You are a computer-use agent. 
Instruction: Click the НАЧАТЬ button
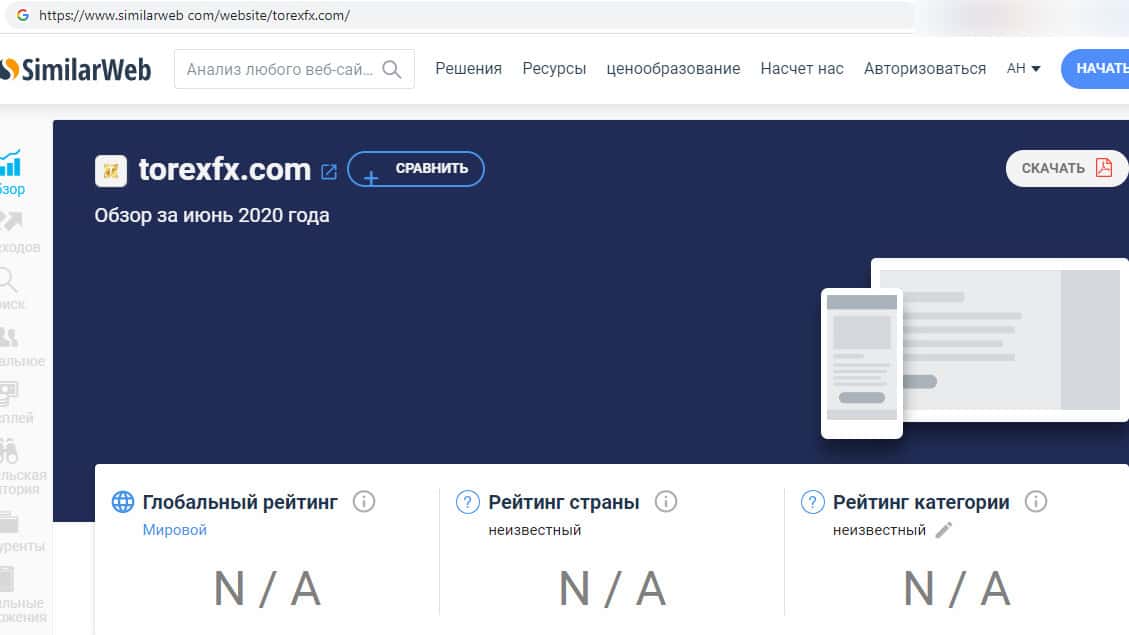click(1095, 69)
